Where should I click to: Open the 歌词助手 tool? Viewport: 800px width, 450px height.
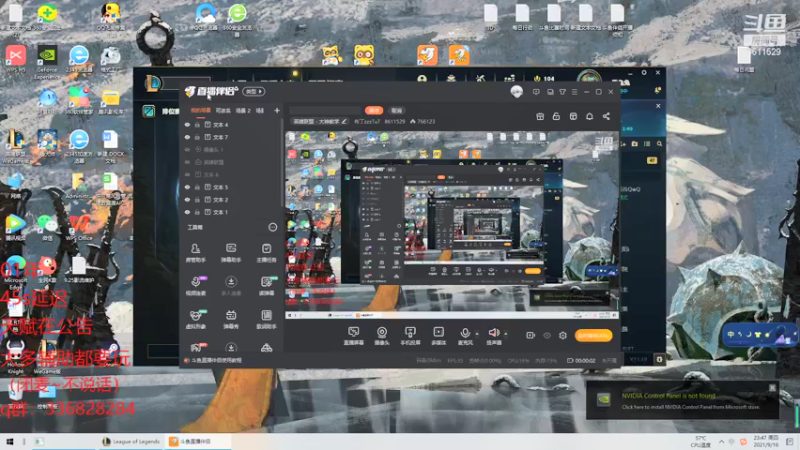click(x=266, y=319)
